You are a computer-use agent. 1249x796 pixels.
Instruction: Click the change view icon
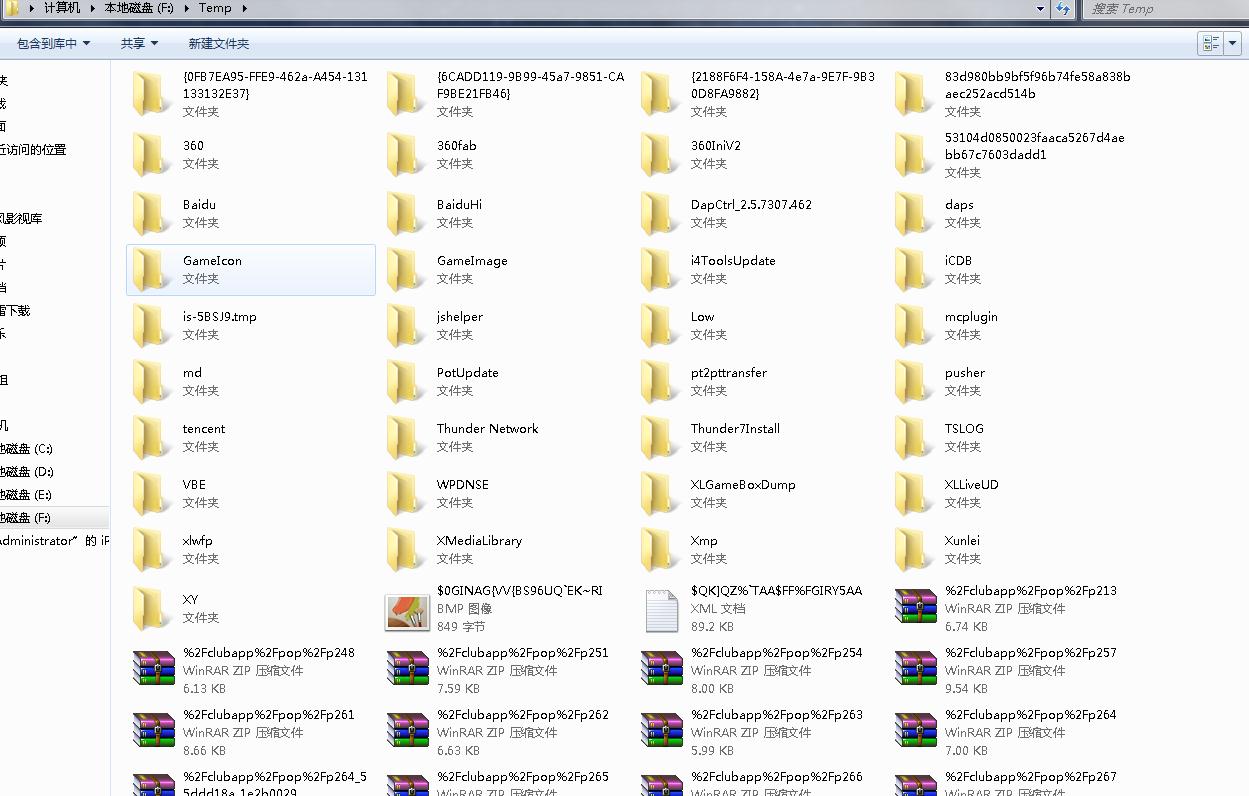[1211, 43]
